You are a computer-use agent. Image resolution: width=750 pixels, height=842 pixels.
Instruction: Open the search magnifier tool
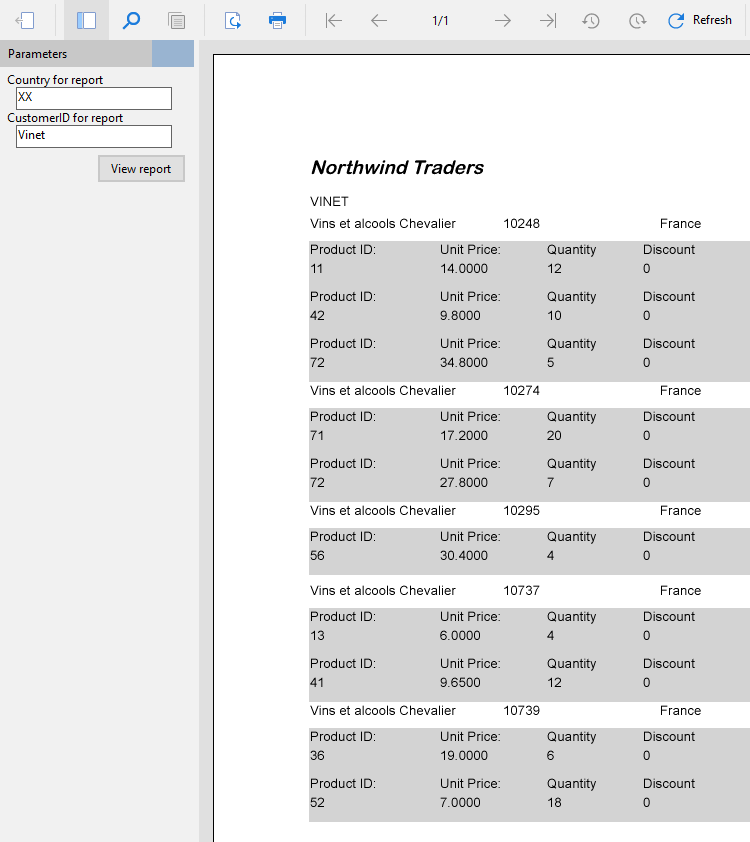point(132,20)
